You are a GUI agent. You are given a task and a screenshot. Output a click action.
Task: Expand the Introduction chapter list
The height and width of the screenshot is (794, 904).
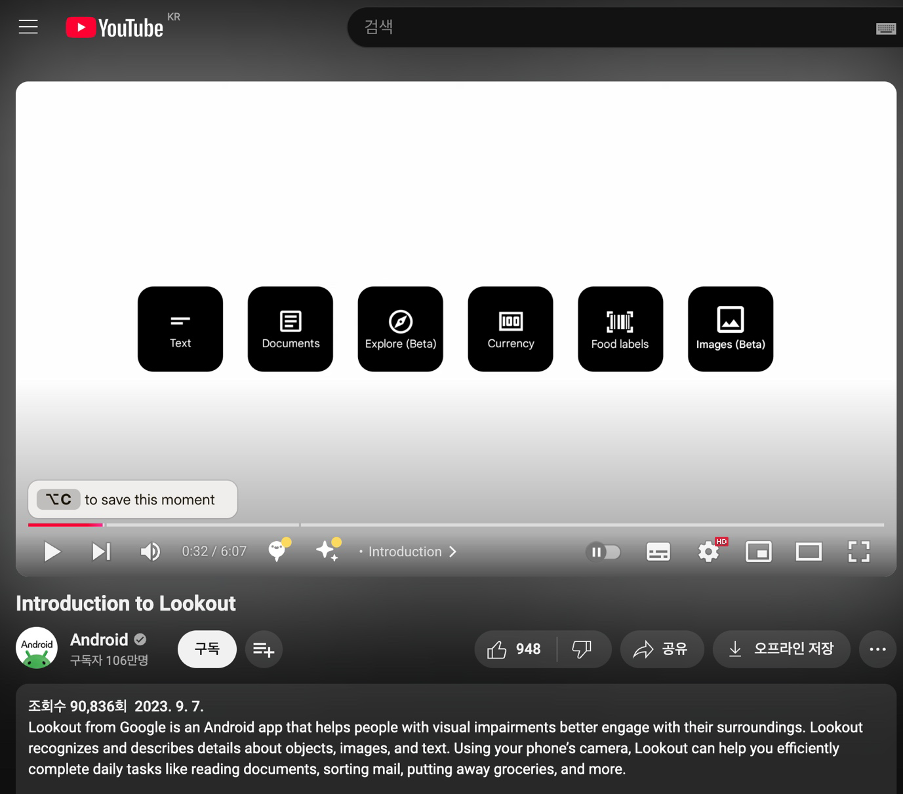[x=408, y=552]
